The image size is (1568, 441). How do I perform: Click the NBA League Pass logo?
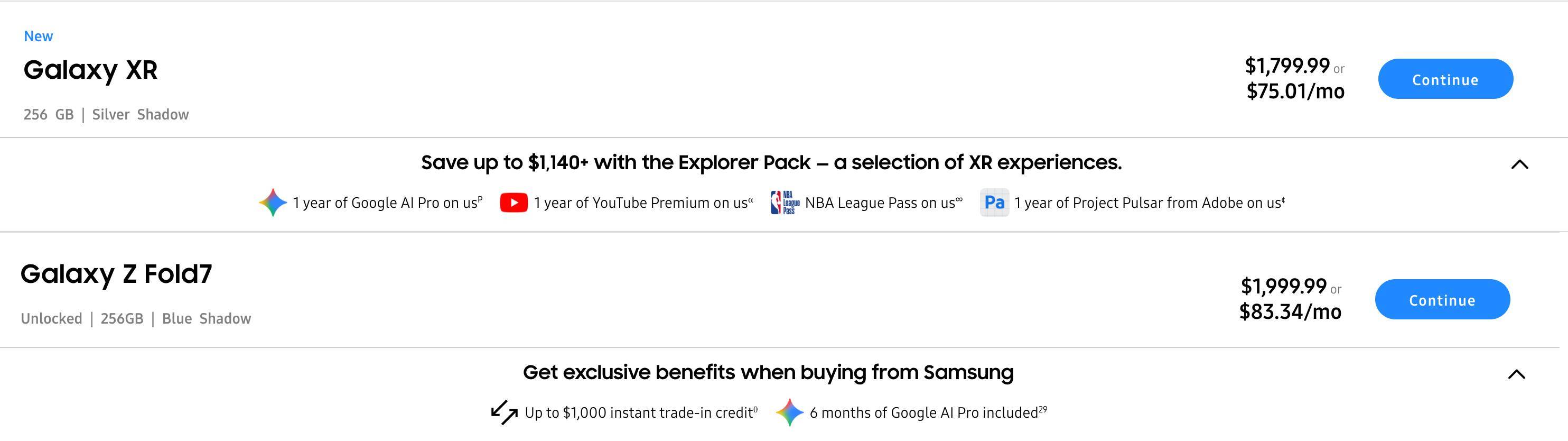785,202
